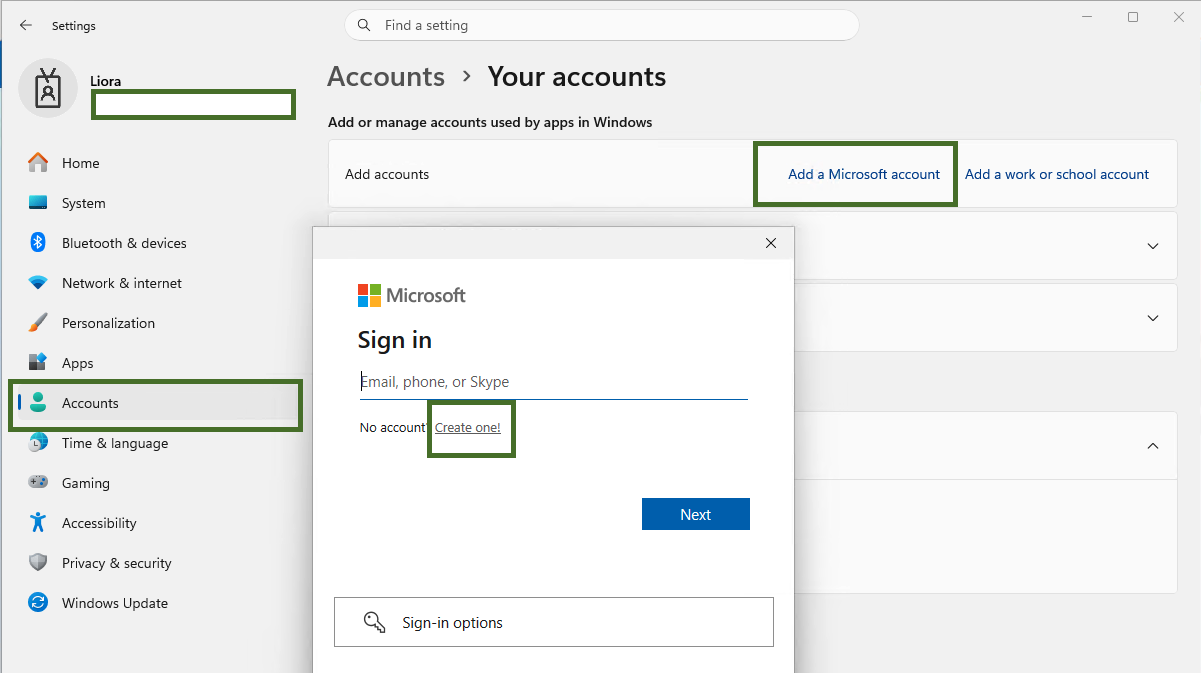
Task: Open Sign-in options
Action: [x=554, y=622]
